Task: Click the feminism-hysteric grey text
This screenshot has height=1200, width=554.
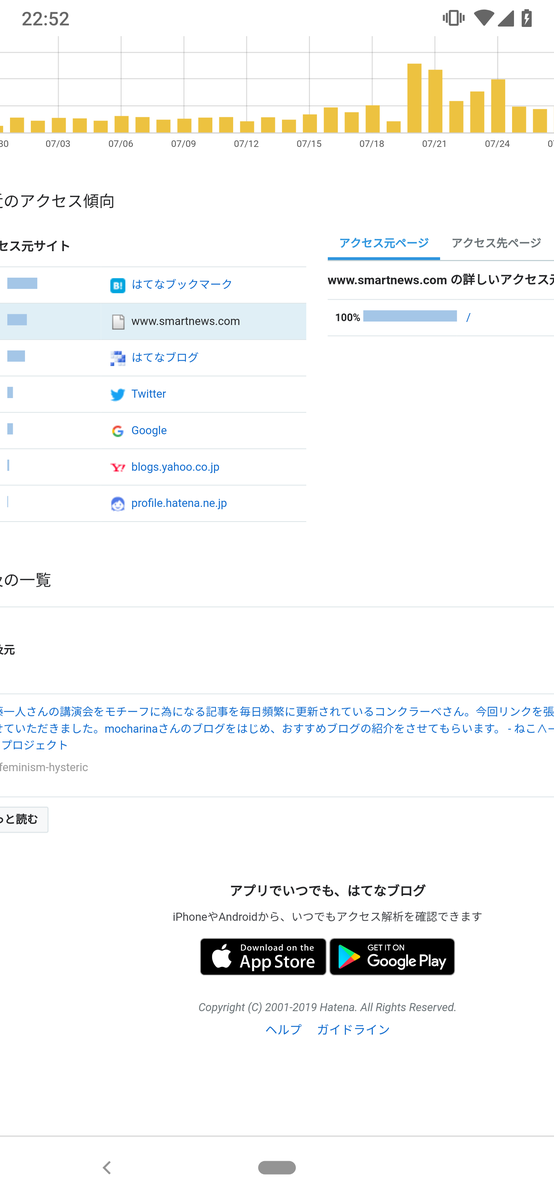Action: click(x=44, y=768)
